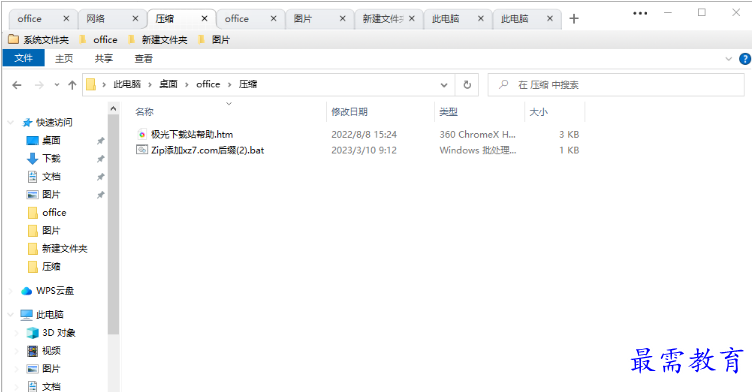Click 此电脑 in the address path
This screenshot has width=752, height=392.
point(127,84)
